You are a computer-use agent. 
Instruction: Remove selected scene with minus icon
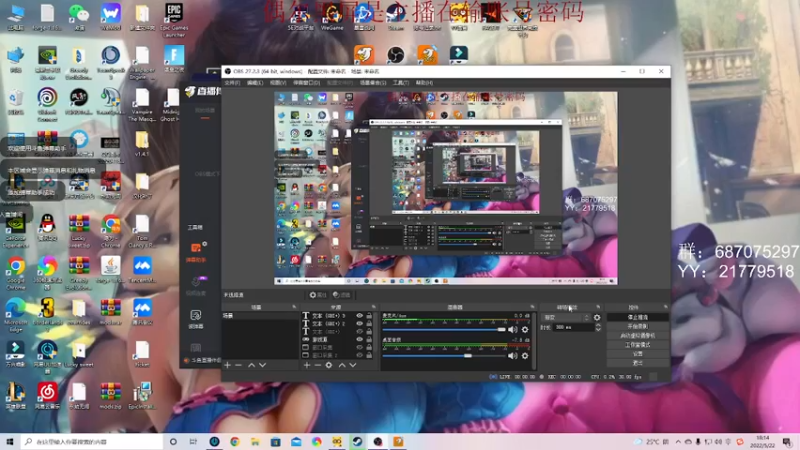[x=238, y=365]
